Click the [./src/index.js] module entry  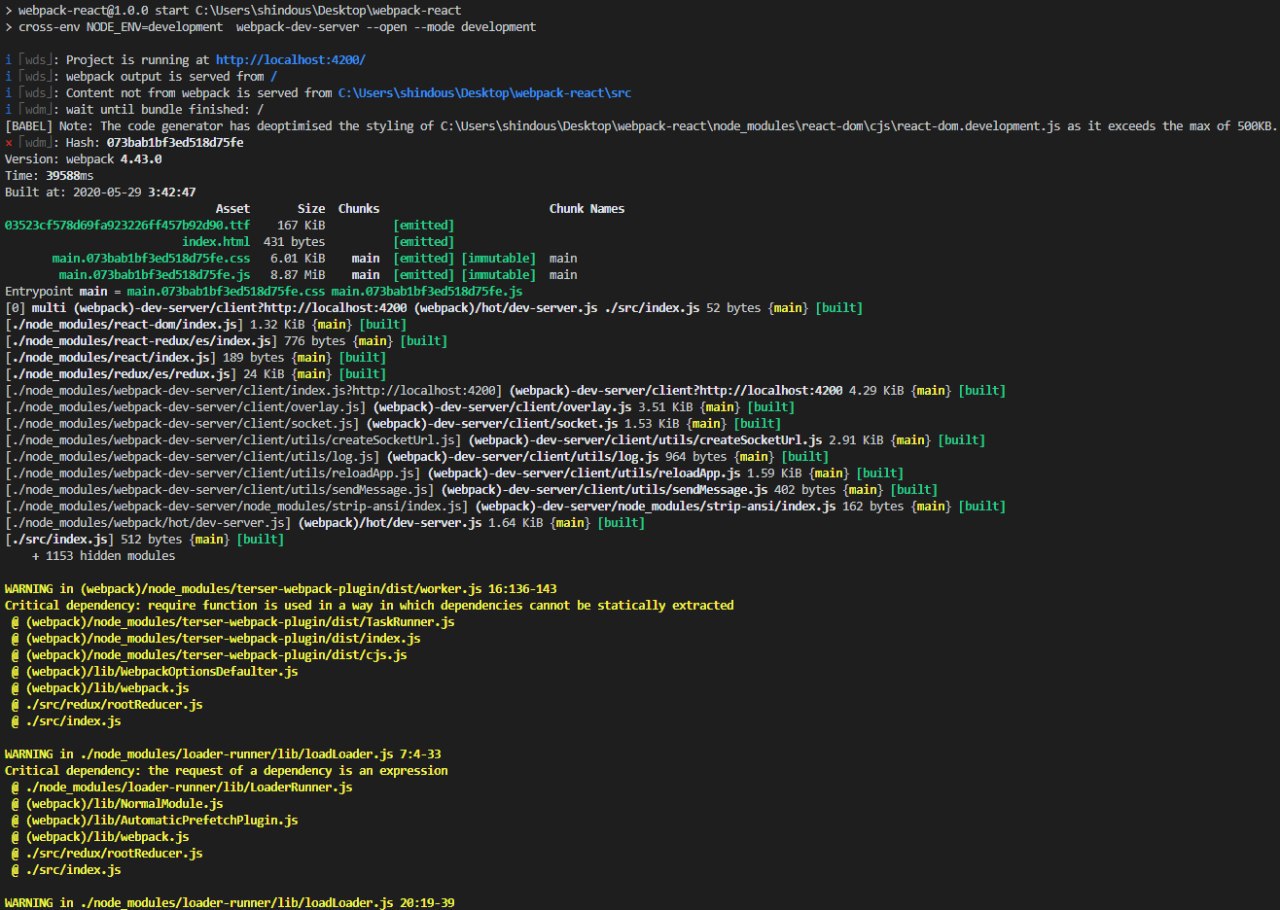(x=144, y=540)
